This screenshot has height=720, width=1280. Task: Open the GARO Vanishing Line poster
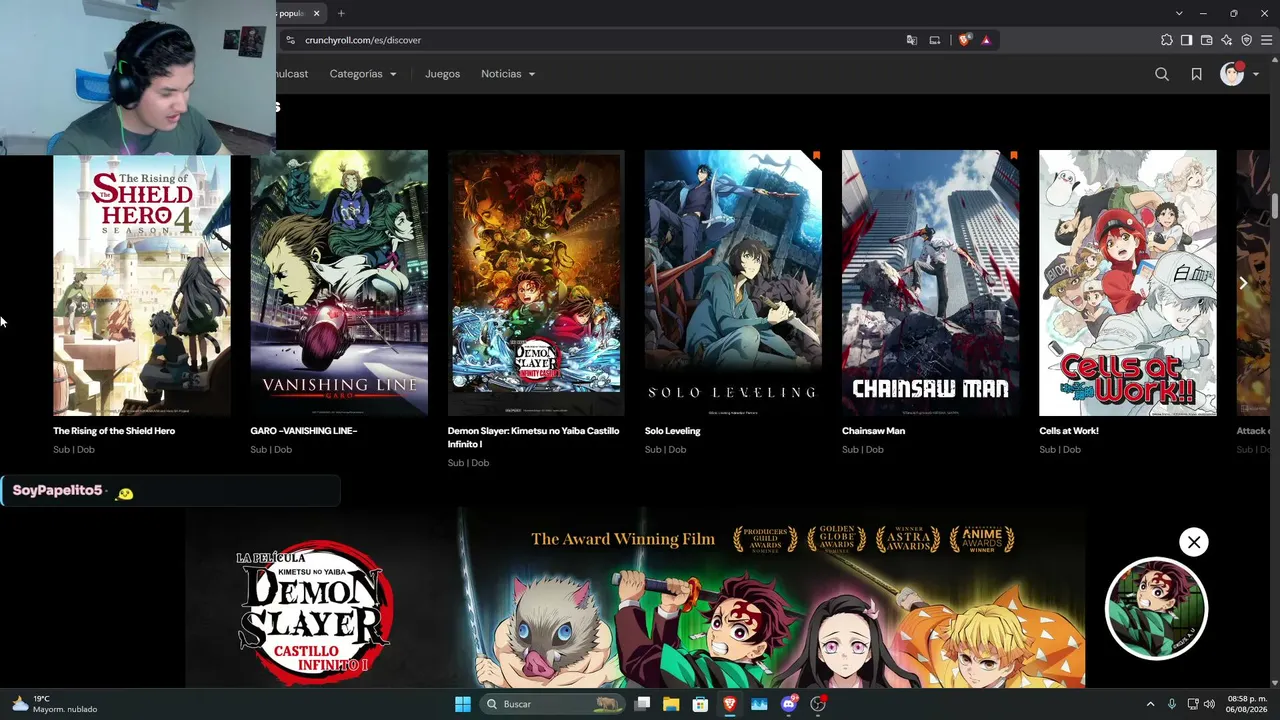[x=339, y=283]
